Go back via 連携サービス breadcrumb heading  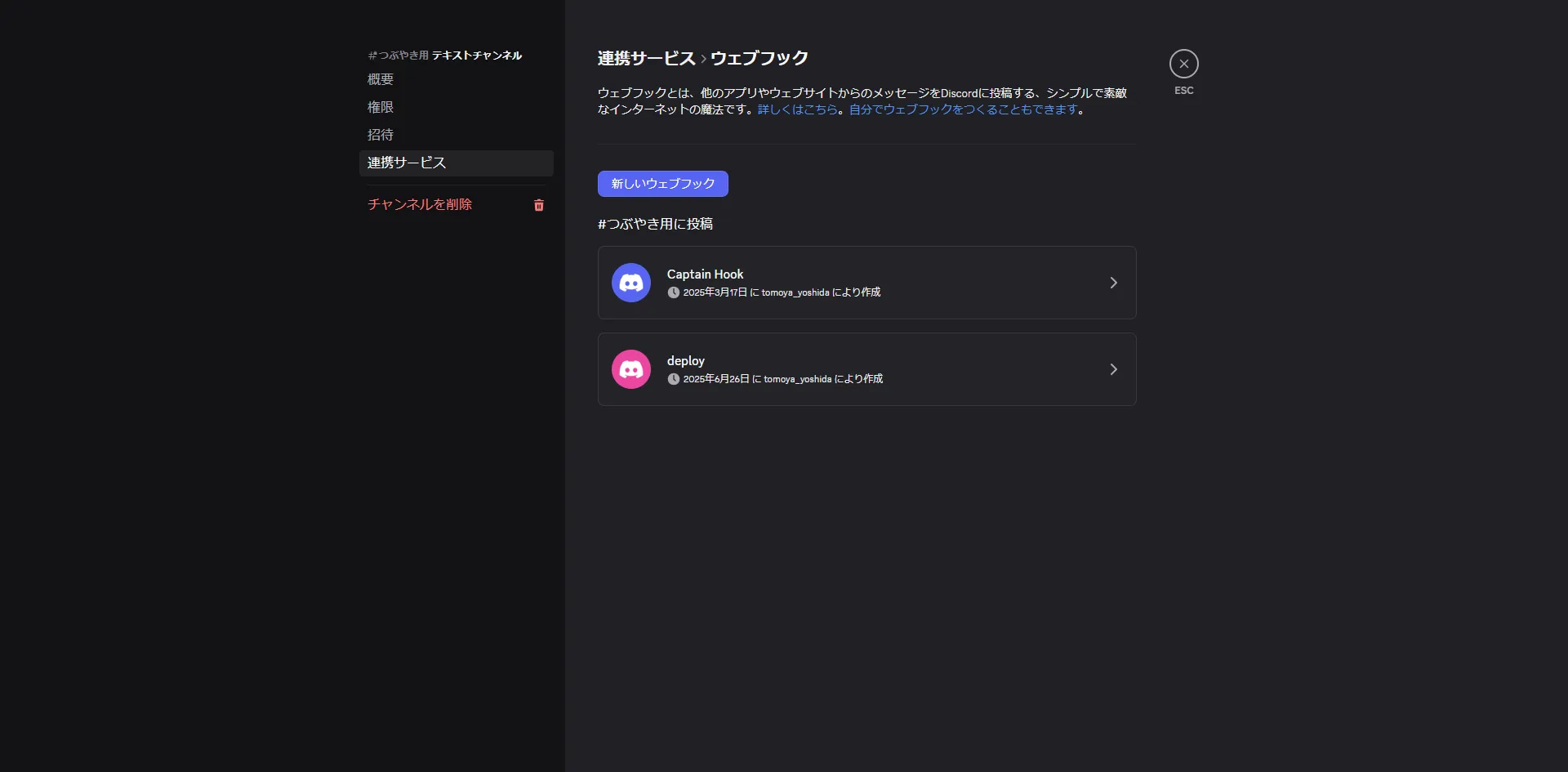coord(646,58)
